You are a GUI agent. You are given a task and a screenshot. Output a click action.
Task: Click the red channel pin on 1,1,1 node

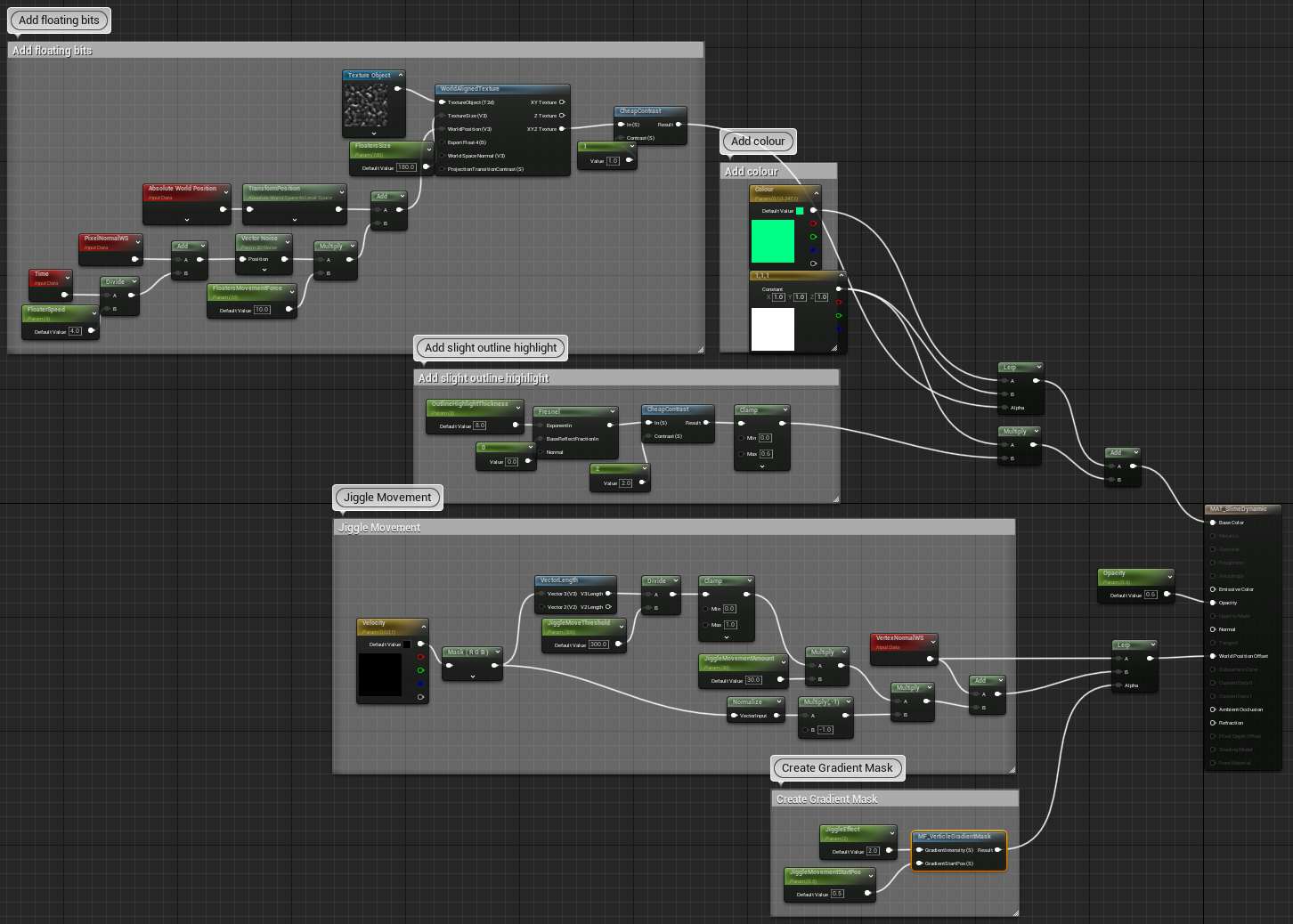839,302
